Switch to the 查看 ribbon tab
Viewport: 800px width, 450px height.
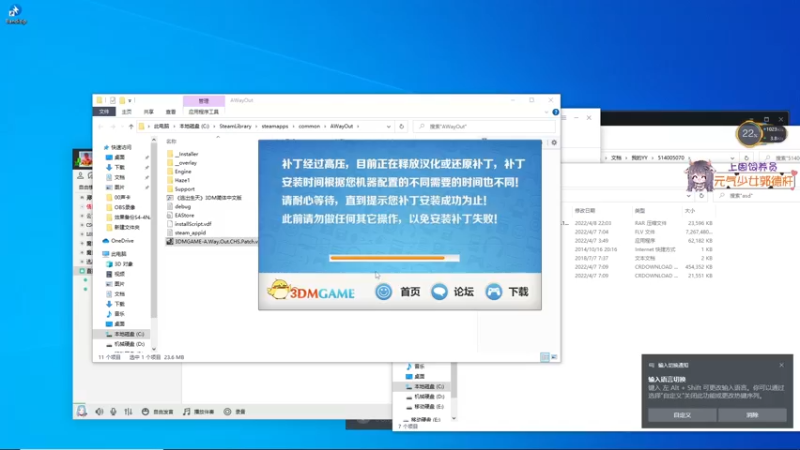(170, 112)
